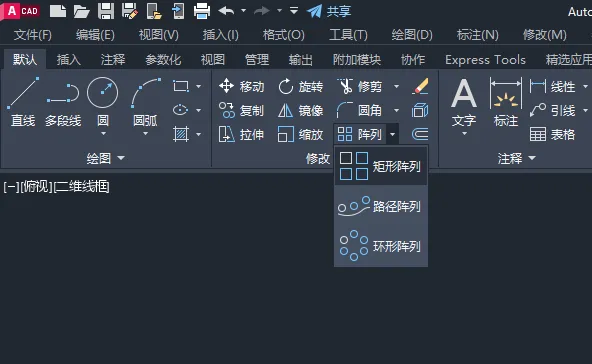Collapse the 阵列 dropdown arrow
Screen dimensions: 592x364
pyautogui.click(x=393, y=134)
